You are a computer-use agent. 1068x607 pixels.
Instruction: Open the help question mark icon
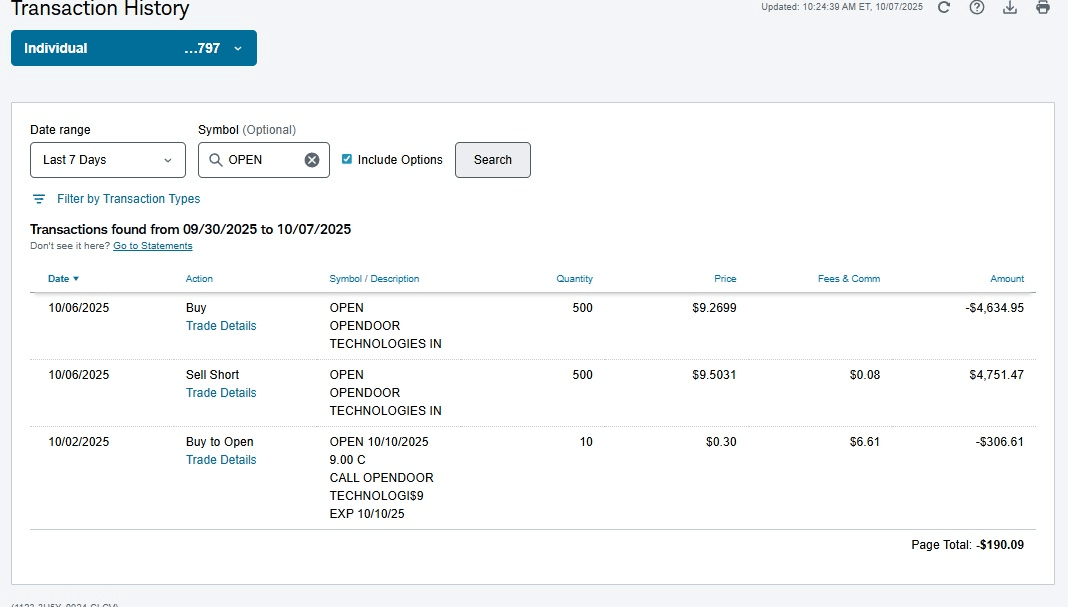pos(977,7)
